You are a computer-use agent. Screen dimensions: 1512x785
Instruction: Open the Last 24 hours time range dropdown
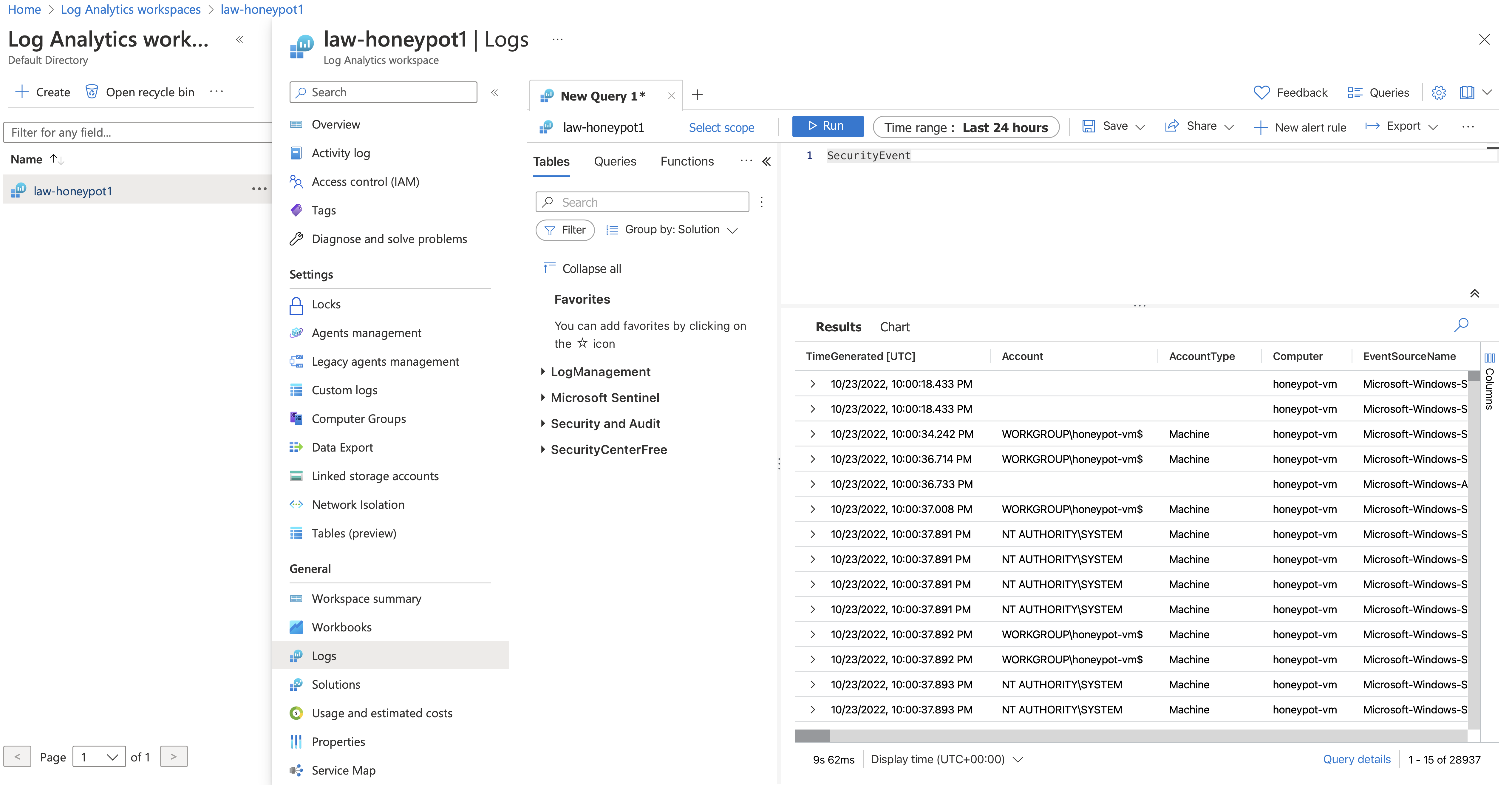[x=966, y=127]
